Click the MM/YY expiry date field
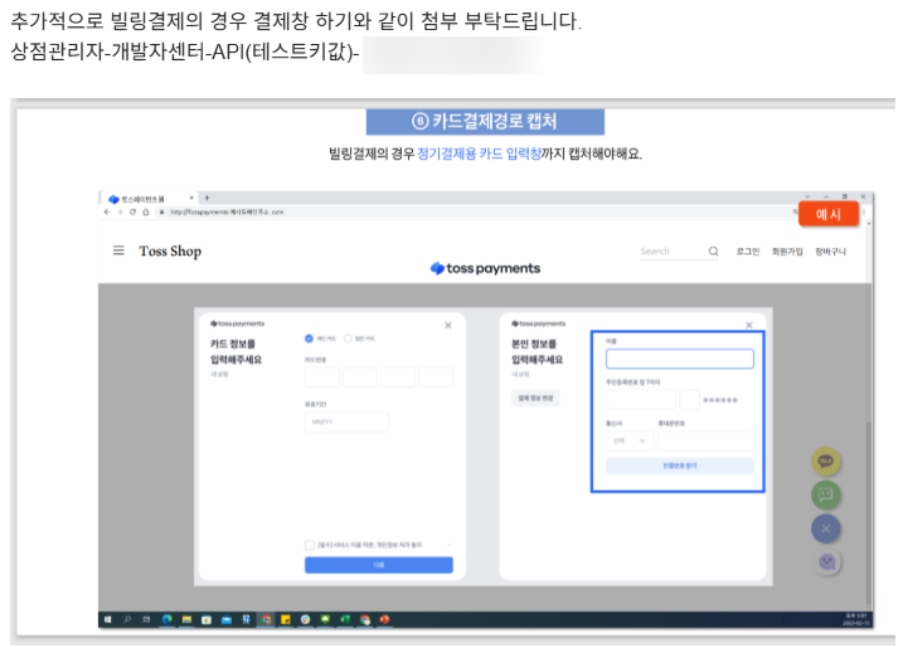Viewport: 902px width, 647px height. point(346,422)
